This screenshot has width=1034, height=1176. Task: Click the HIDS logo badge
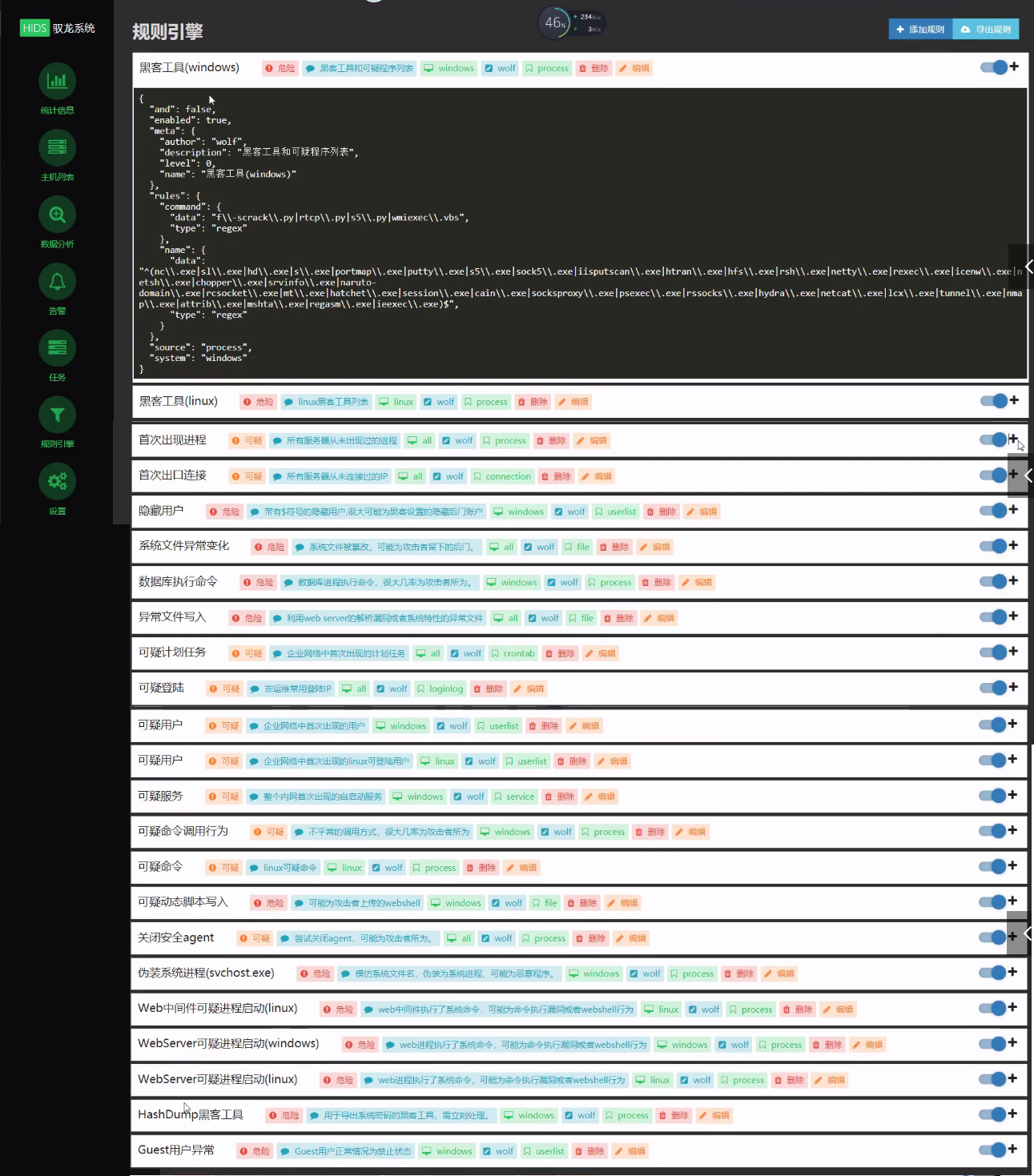pyautogui.click(x=34, y=28)
